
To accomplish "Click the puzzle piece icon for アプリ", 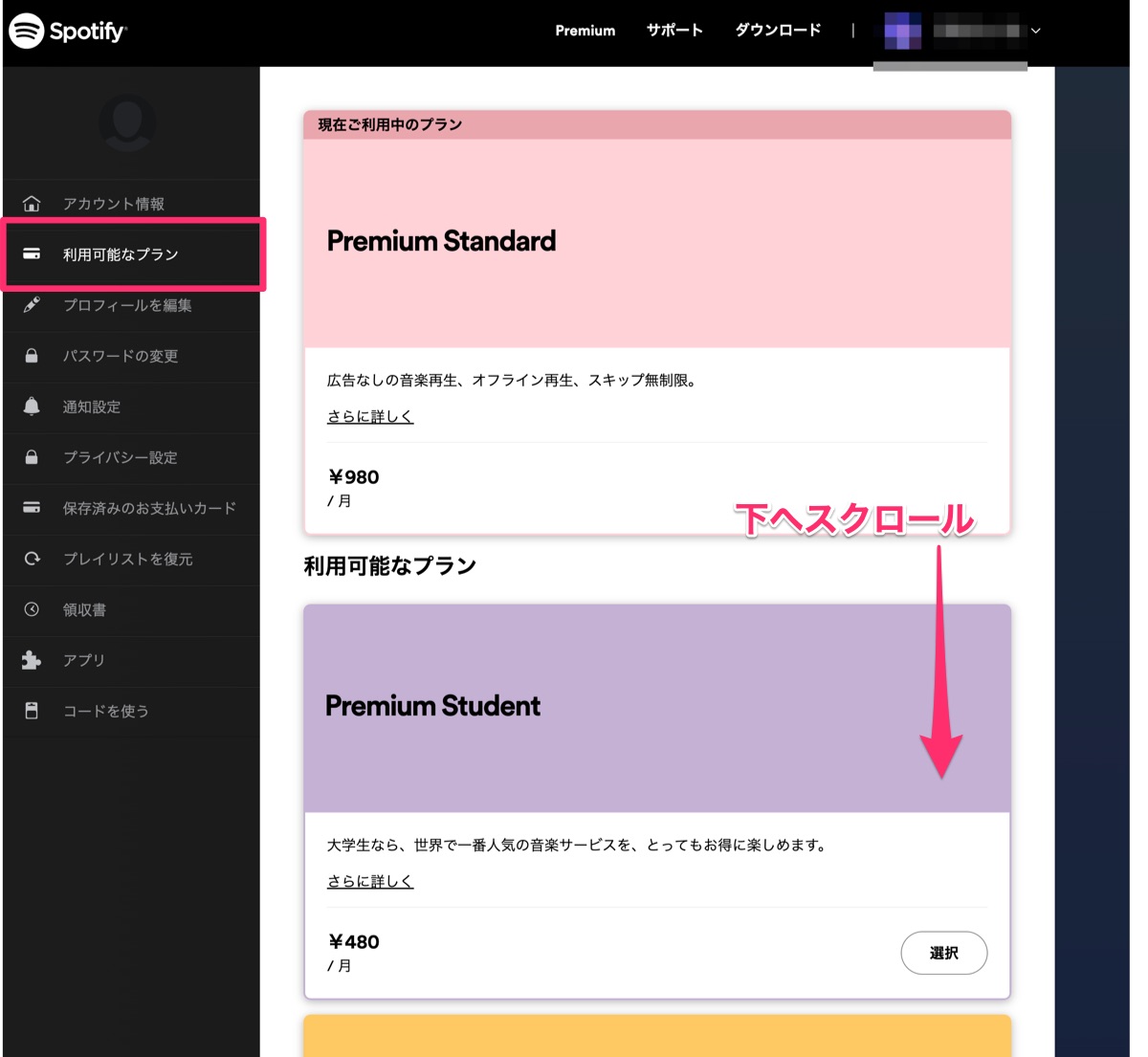I will click(32, 660).
